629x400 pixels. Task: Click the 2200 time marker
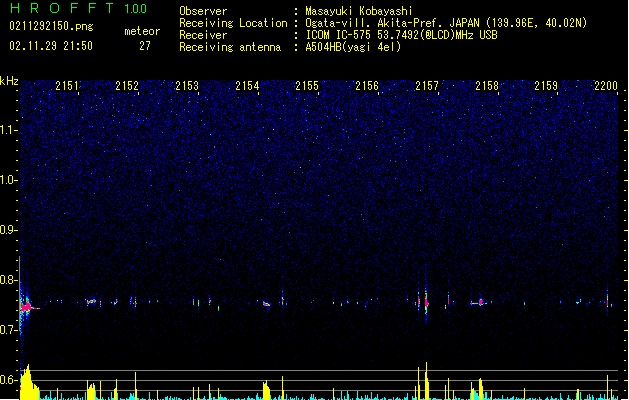606,85
